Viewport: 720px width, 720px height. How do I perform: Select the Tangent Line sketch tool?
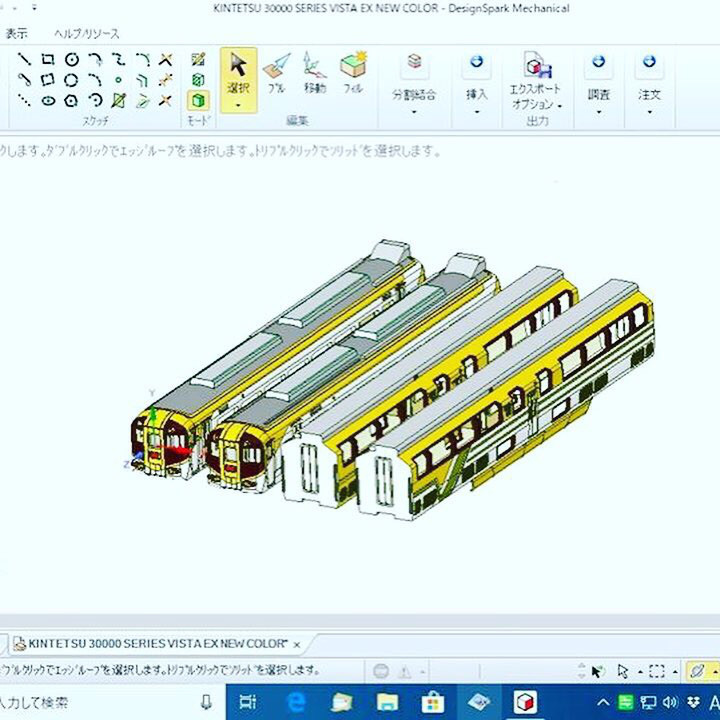coord(24,80)
